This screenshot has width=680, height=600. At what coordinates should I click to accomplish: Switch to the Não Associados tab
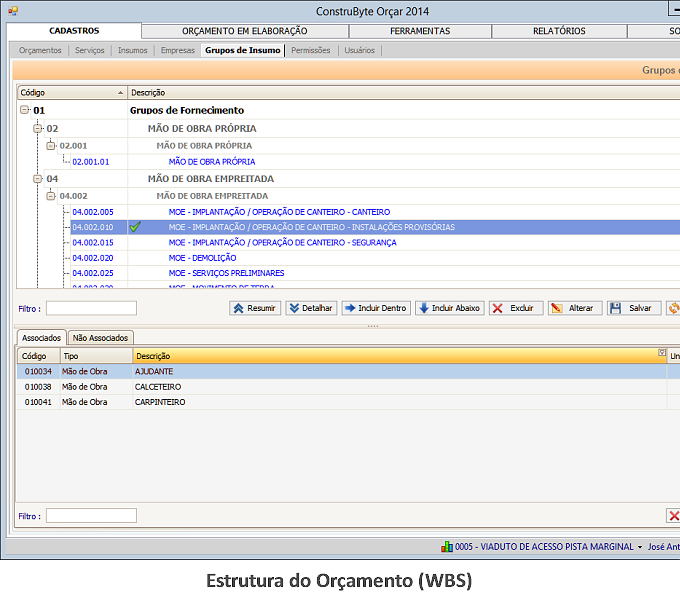[100, 338]
